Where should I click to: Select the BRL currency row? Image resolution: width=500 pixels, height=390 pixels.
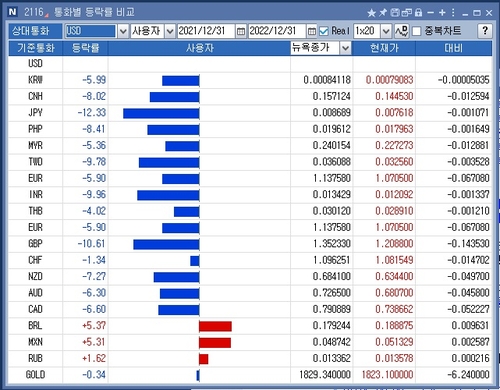tap(250, 326)
